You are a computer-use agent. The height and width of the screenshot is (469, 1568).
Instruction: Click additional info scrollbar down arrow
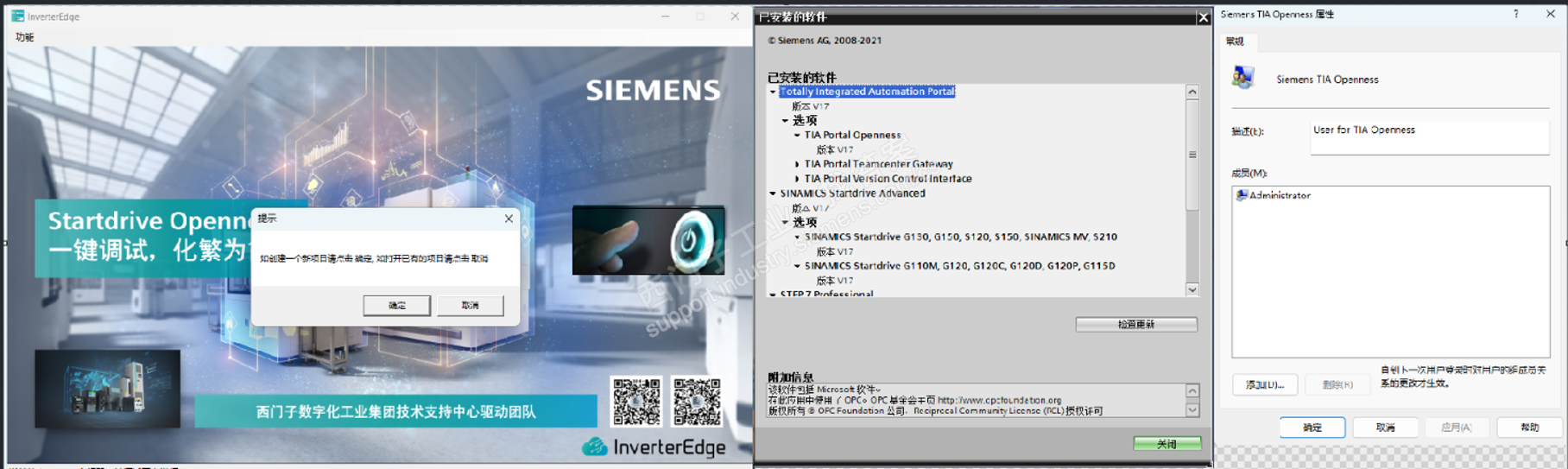[x=1192, y=411]
